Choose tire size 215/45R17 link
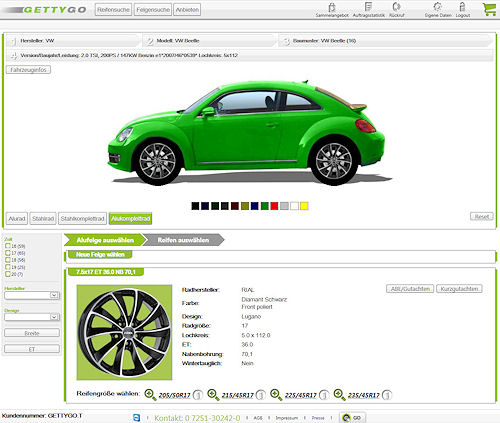Viewport: 500px width, 423px height. point(238,395)
